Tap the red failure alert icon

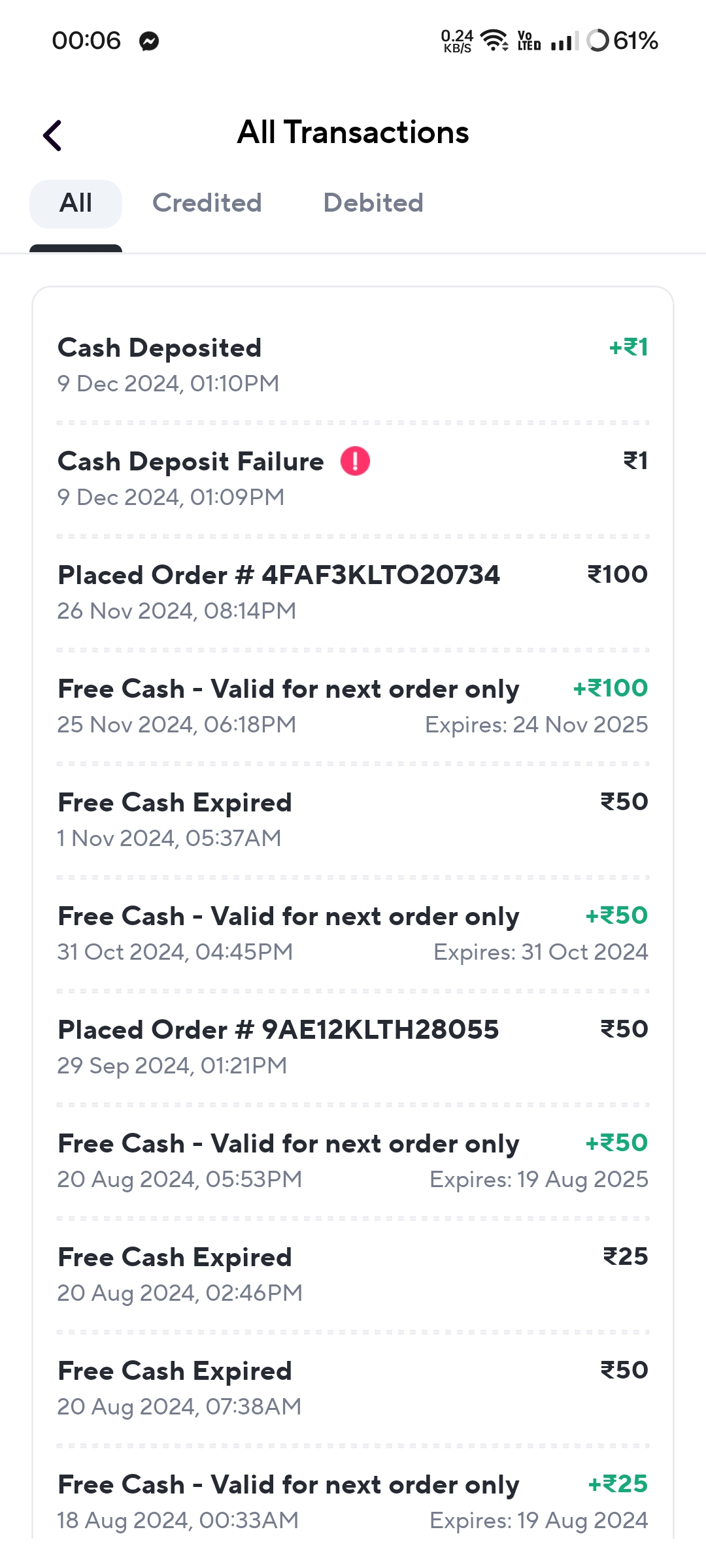355,461
